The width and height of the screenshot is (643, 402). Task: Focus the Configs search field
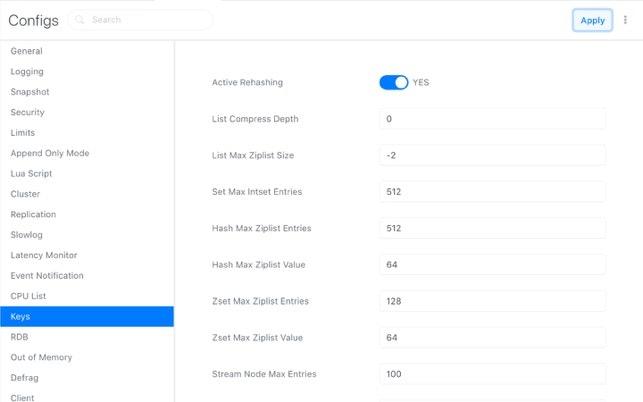tap(140, 20)
